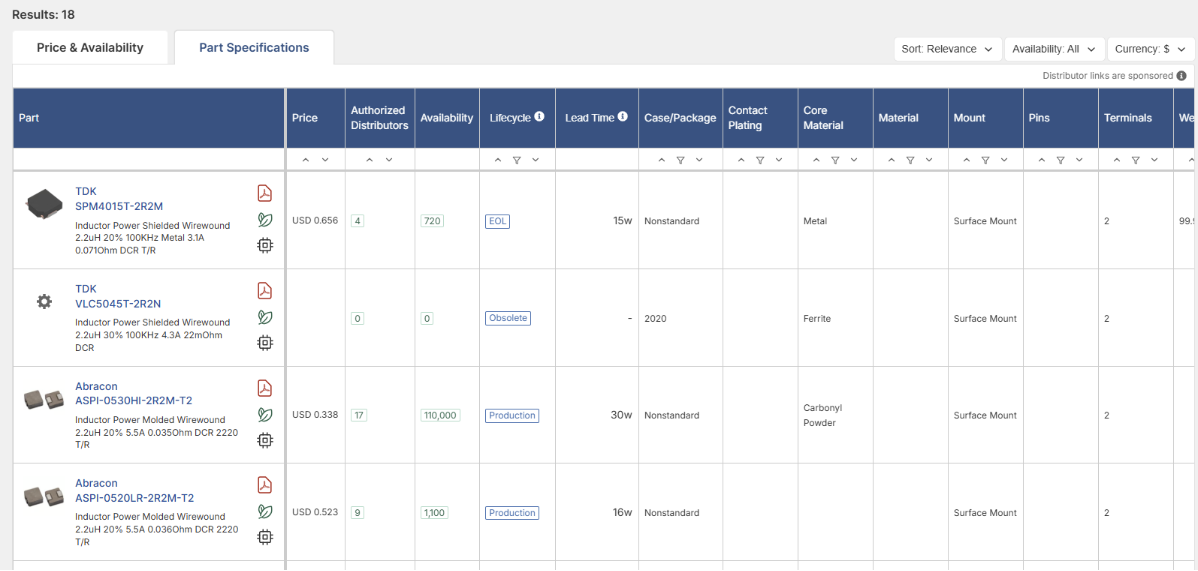Open the Availability: All dropdown
Viewport: 1198px width, 571px height.
point(1054,49)
